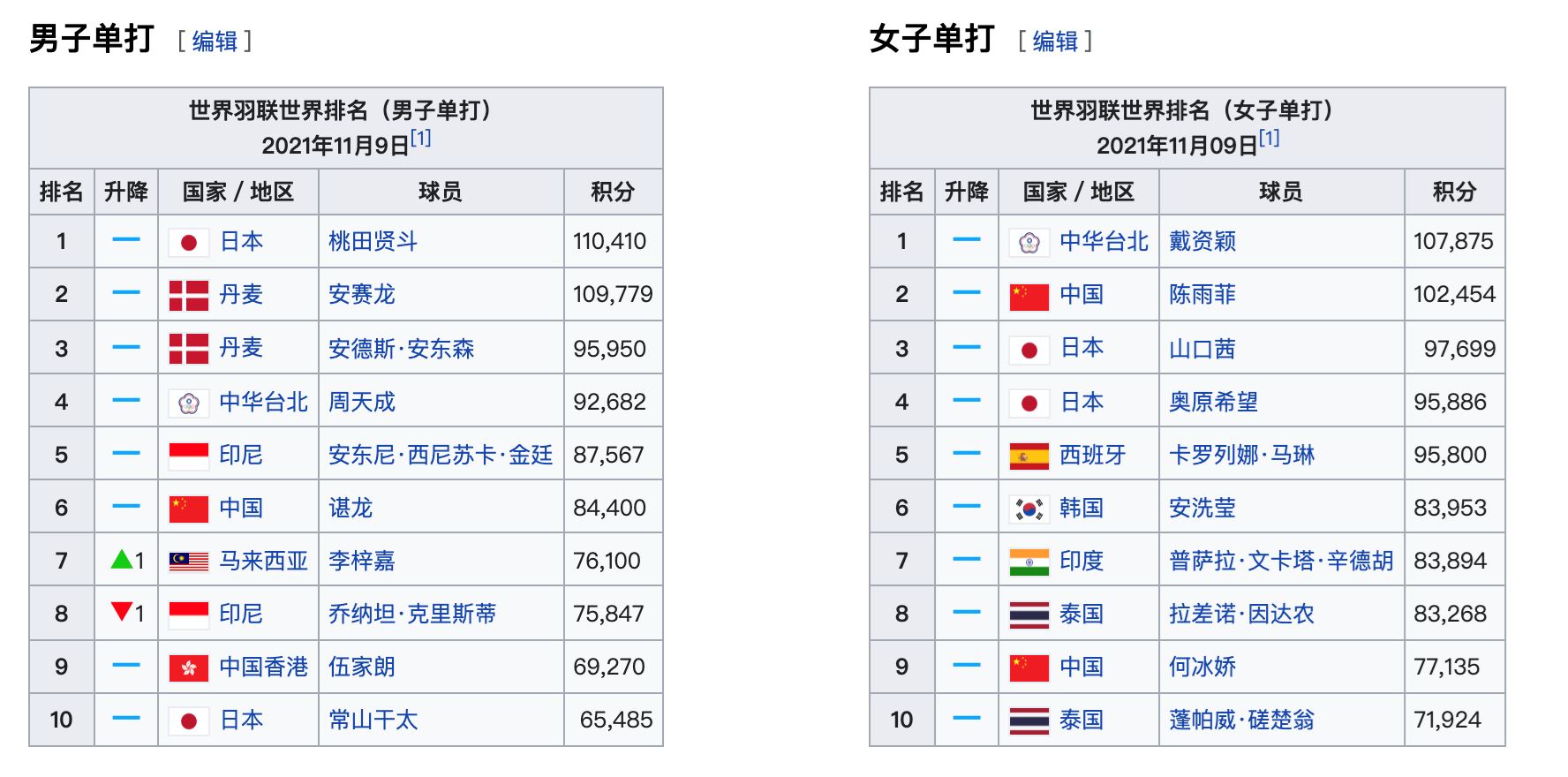
Task: Click the South Korea flag beside 安洗莹
Action: point(1029,509)
